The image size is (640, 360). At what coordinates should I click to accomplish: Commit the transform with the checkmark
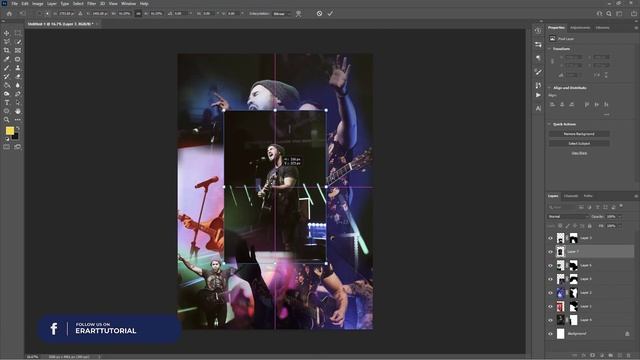pyautogui.click(x=330, y=13)
